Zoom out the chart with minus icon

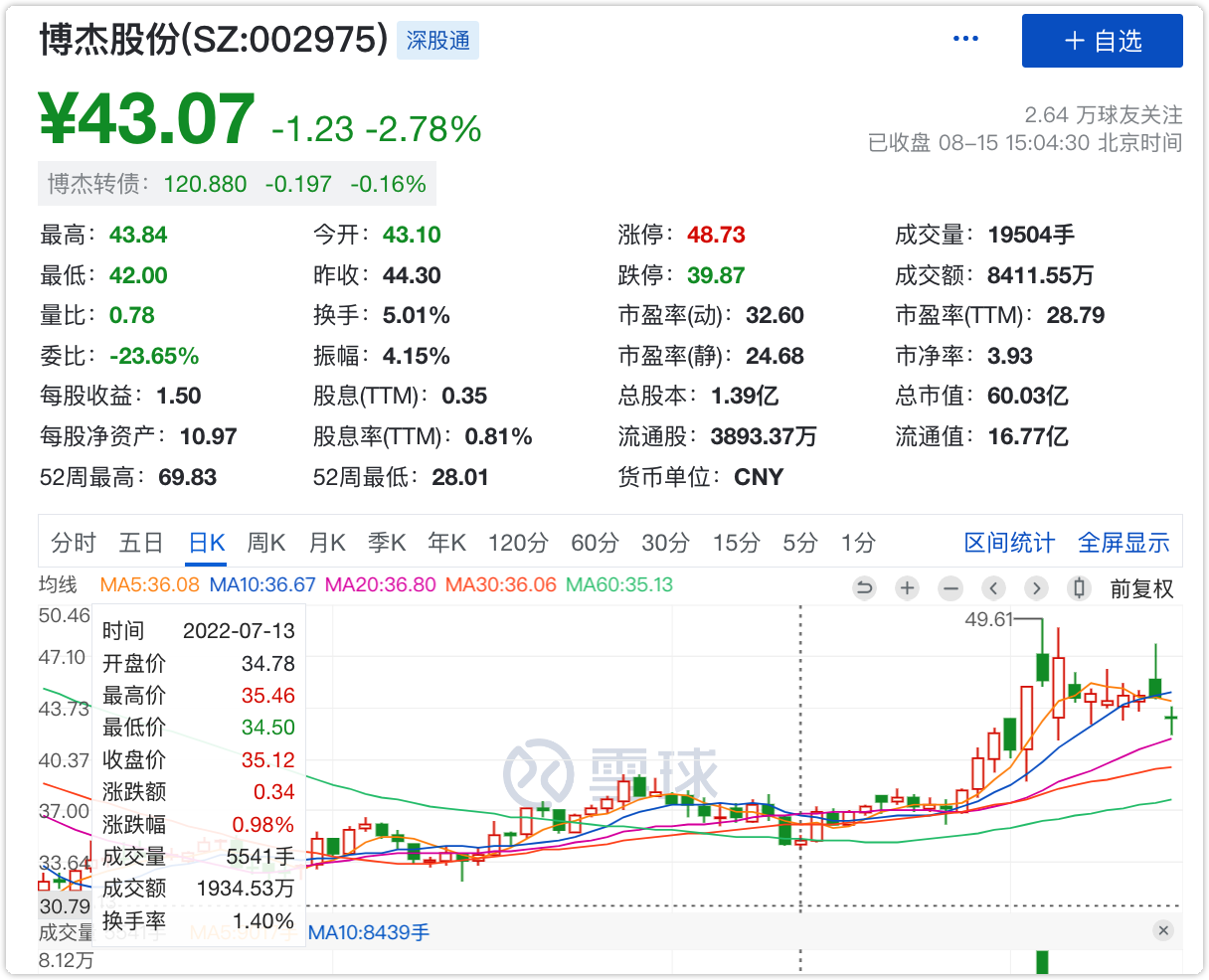coord(950,588)
